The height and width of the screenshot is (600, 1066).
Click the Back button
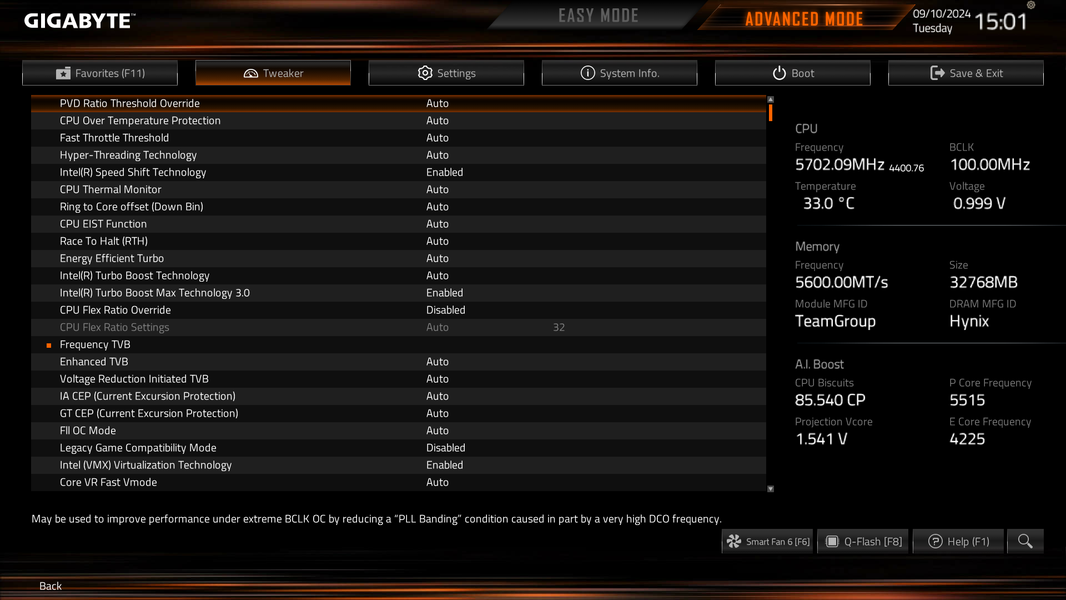[x=50, y=586]
